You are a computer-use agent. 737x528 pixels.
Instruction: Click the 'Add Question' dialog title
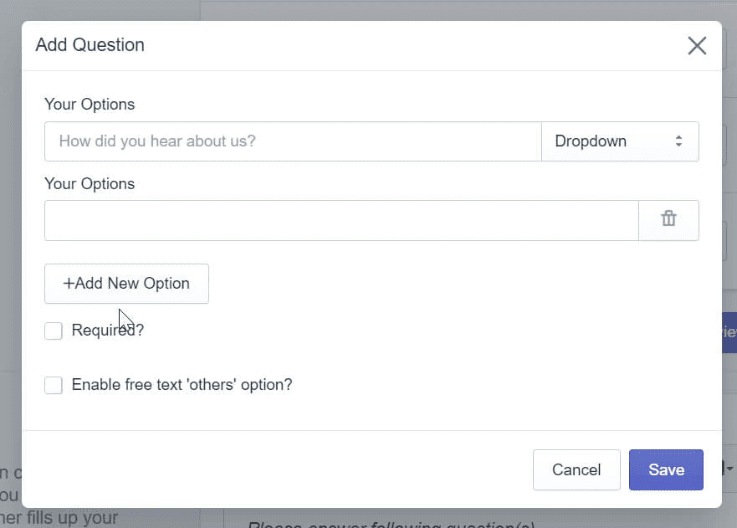pyautogui.click(x=90, y=45)
